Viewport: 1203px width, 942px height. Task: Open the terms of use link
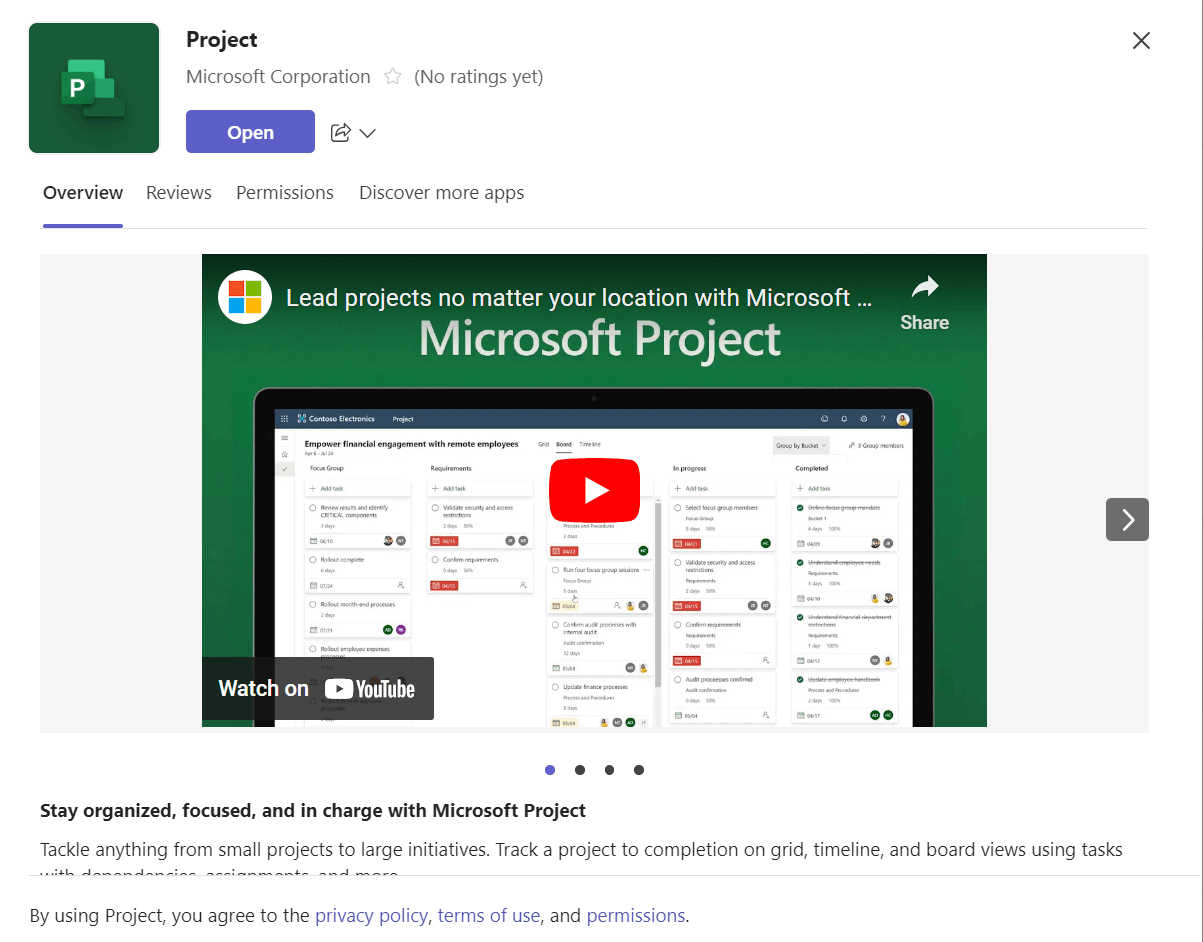(489, 916)
